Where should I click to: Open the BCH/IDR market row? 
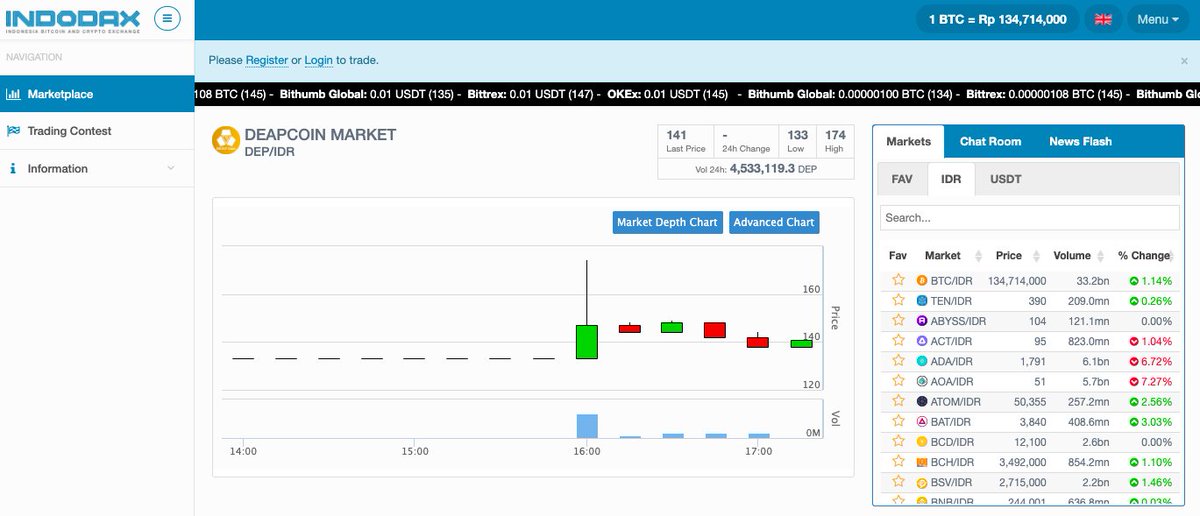pos(1029,462)
